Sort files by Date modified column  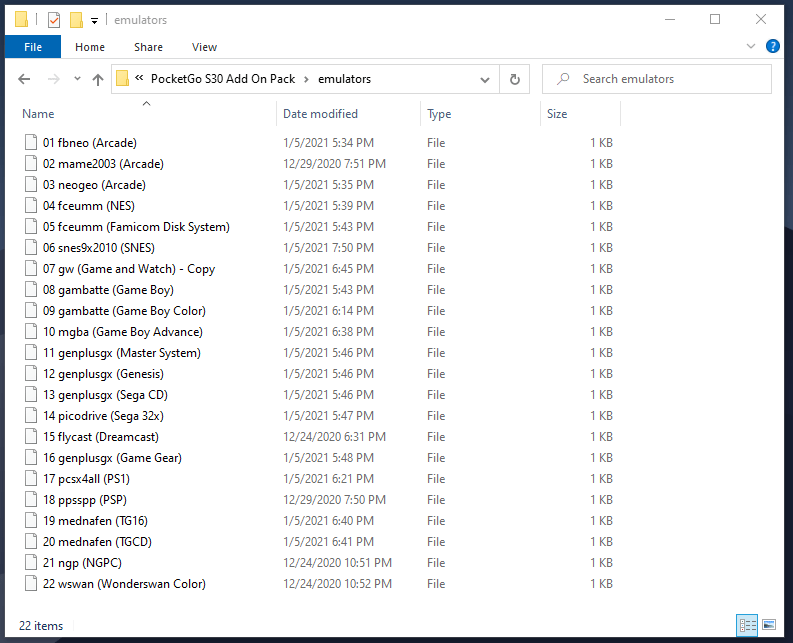tap(320, 114)
